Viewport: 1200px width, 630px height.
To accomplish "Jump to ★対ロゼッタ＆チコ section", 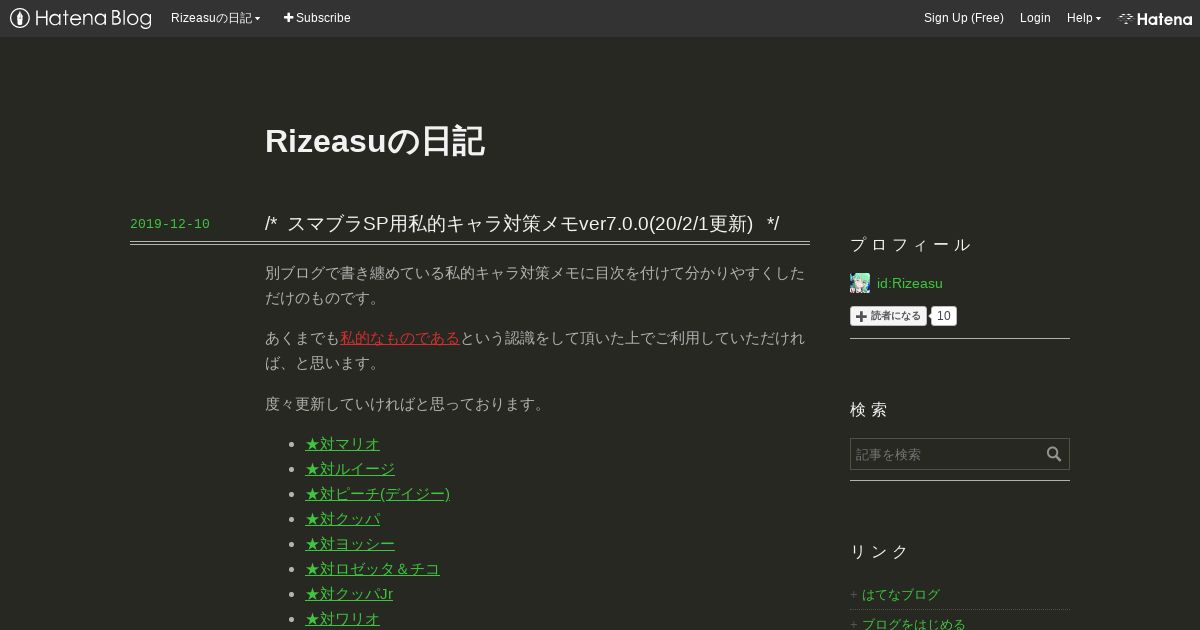I will pos(372,569).
